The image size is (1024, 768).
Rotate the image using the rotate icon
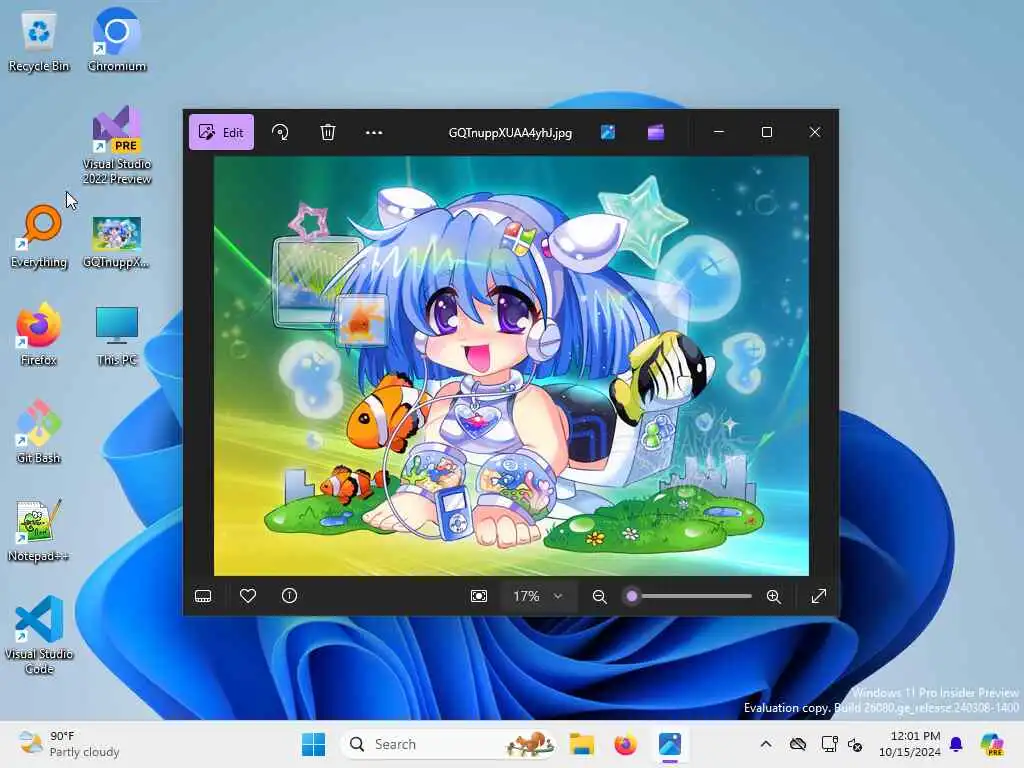pos(280,133)
